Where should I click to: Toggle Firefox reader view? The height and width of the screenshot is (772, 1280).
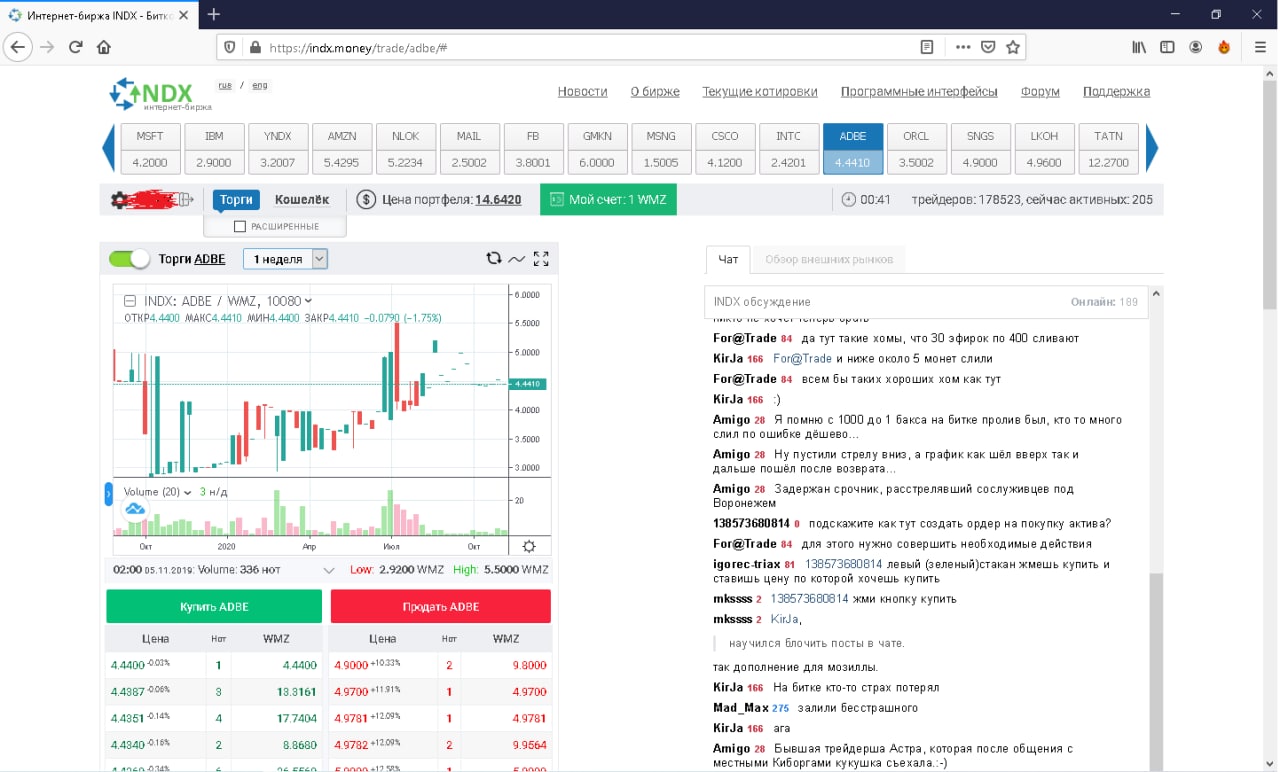point(927,47)
